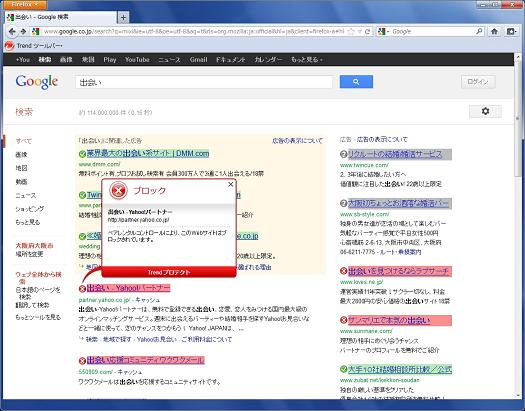Image resolution: width=525 pixels, height=411 pixels.
Task: Select カレンダー in the black Google bar
Action: click(x=268, y=60)
